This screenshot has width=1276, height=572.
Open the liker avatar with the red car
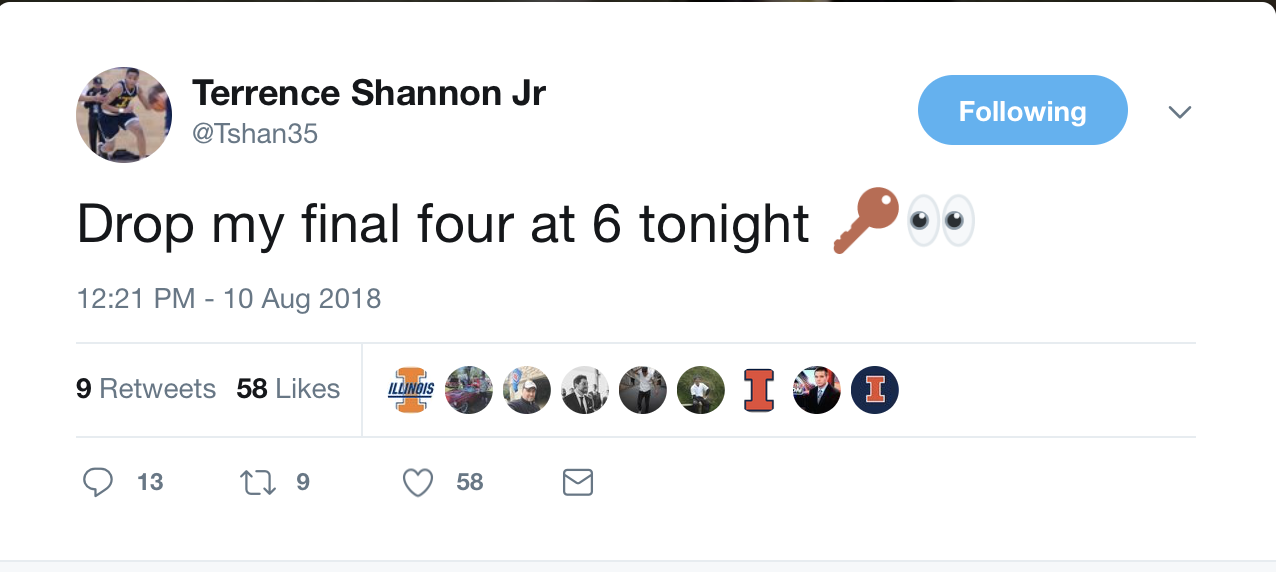469,390
